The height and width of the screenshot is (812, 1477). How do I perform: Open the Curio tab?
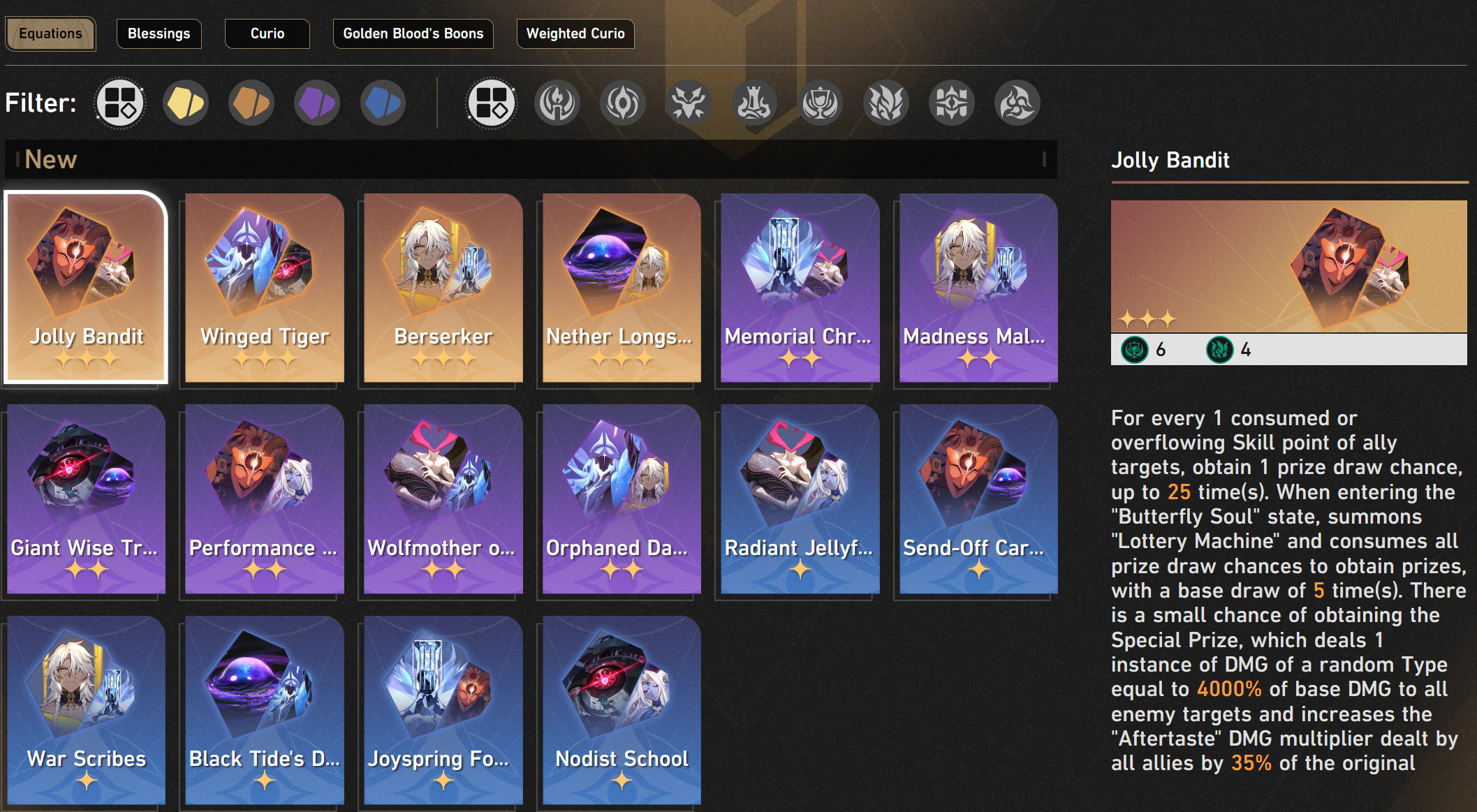coord(267,34)
